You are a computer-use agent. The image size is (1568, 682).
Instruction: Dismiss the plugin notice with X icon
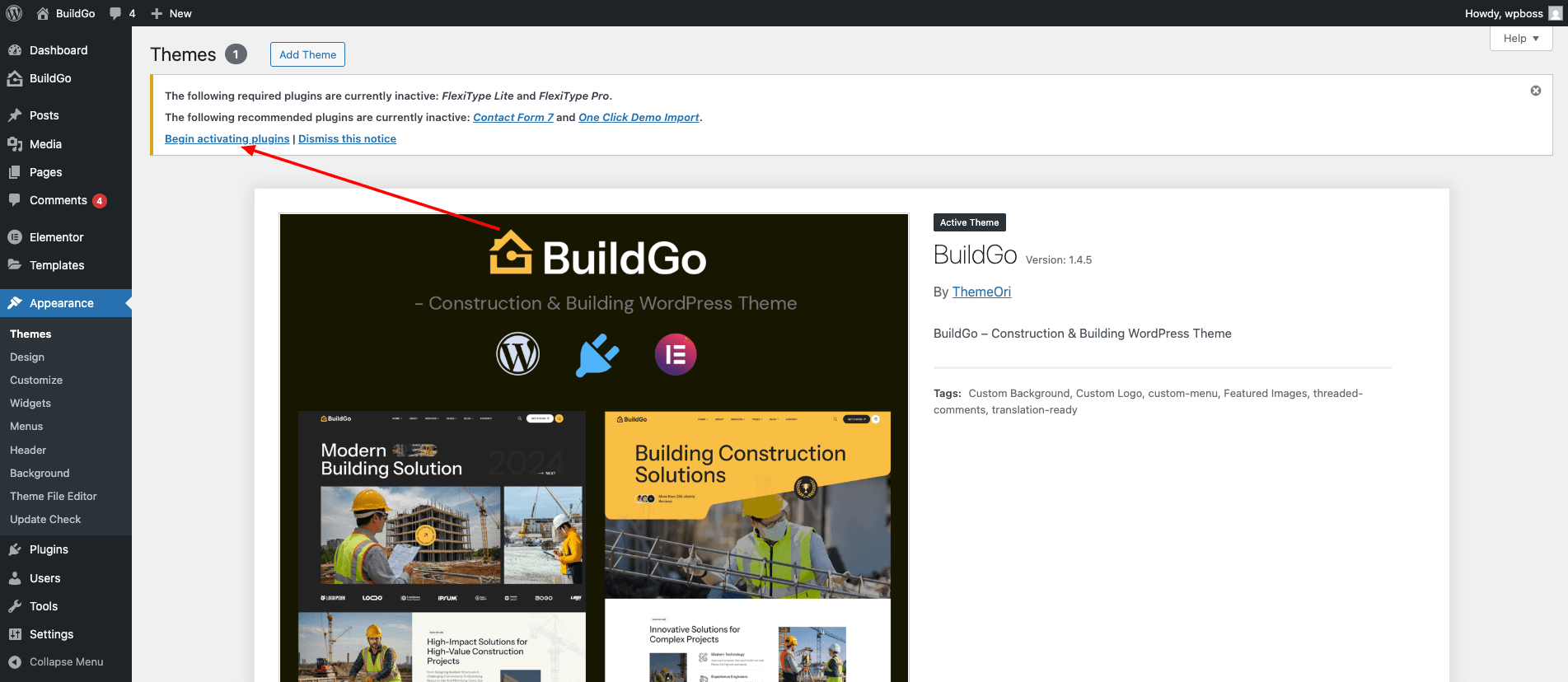coord(1536,91)
